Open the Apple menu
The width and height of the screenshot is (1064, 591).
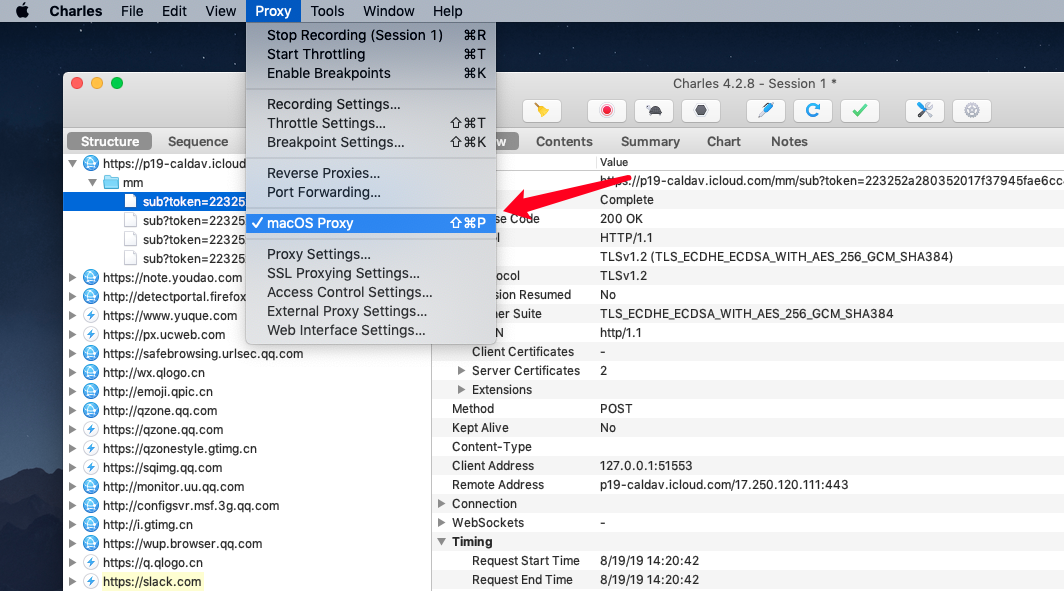[x=22, y=11]
